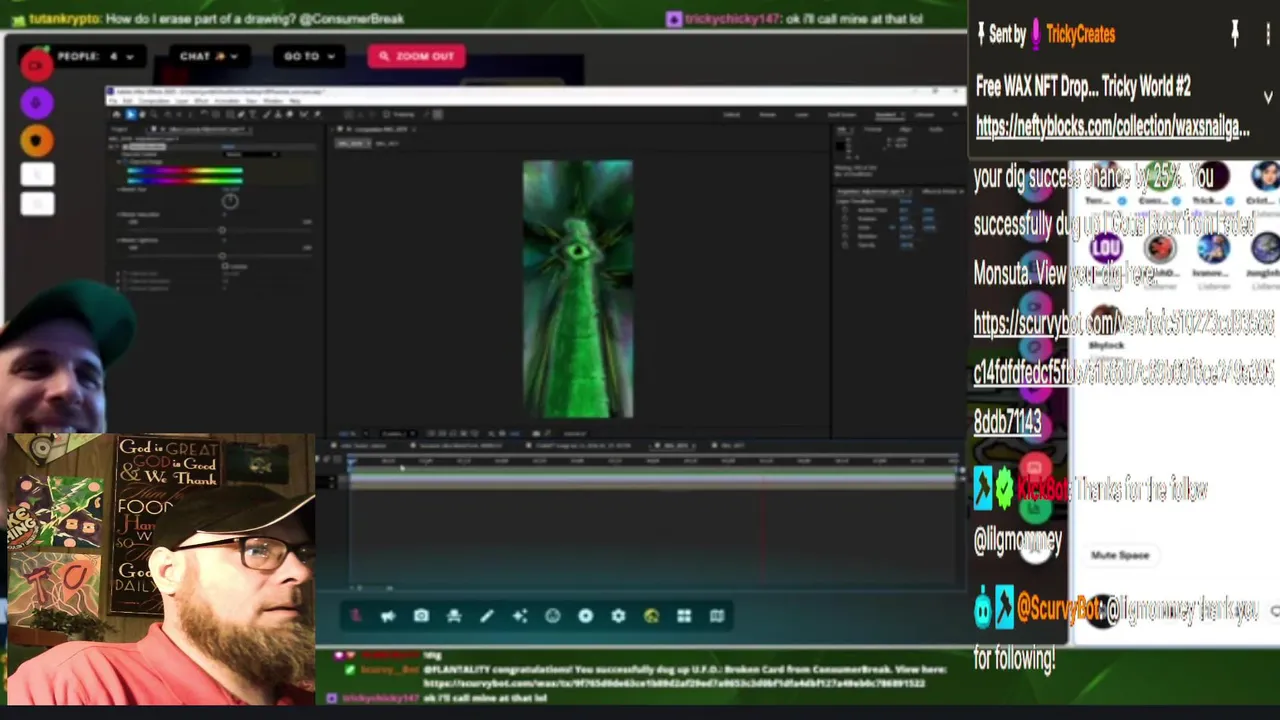Click the Zoom Out button
Image resolution: width=1280 pixels, height=720 pixels.
[416, 56]
